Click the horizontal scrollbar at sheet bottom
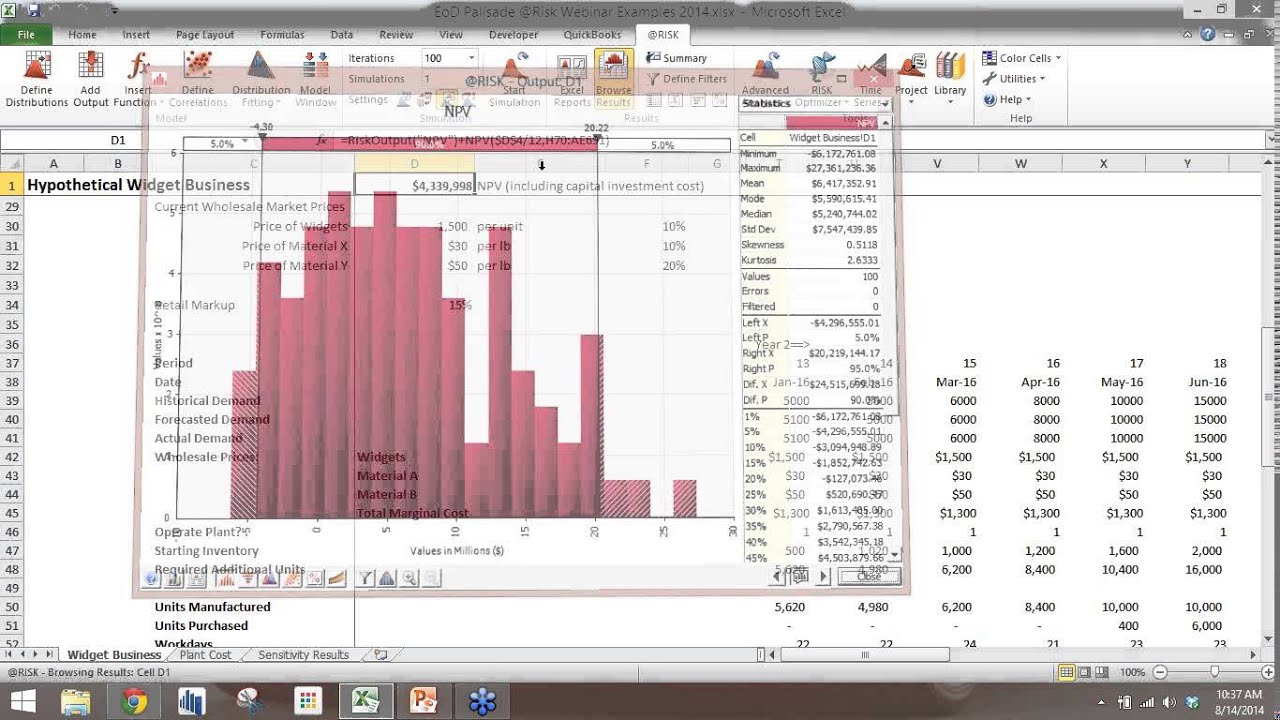 864,655
